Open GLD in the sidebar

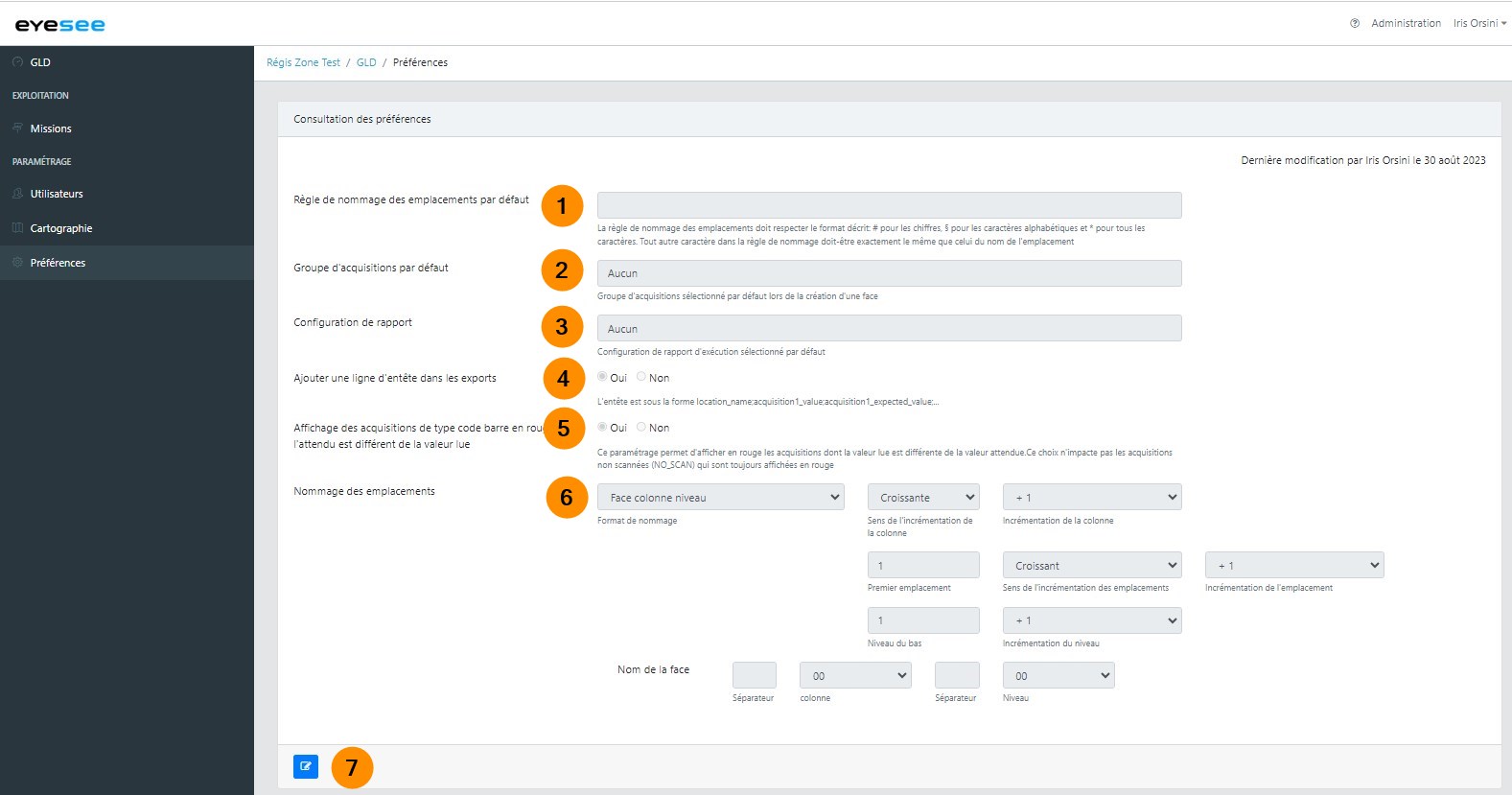(127, 62)
